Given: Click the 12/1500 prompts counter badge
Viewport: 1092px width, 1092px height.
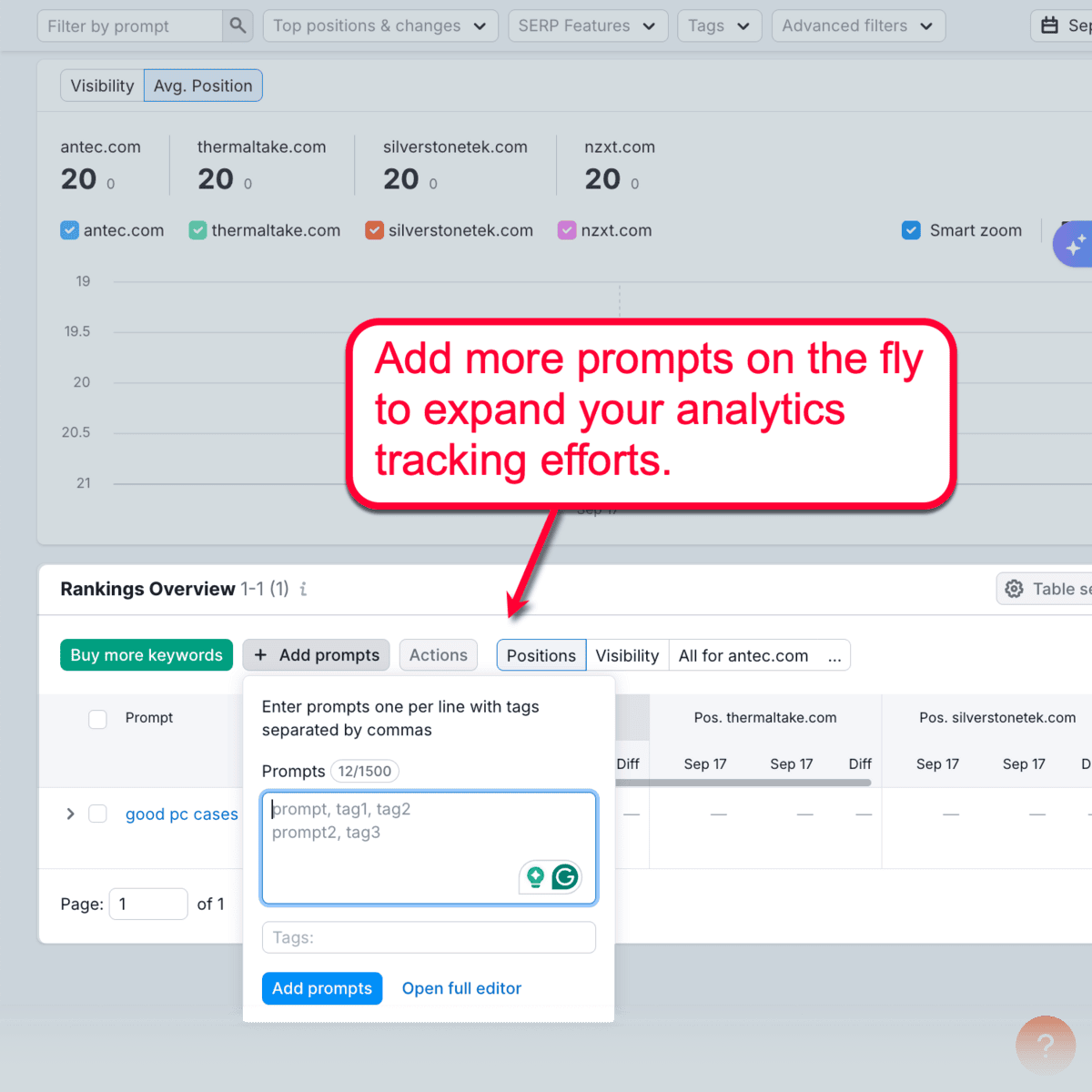Looking at the screenshot, I should (364, 771).
